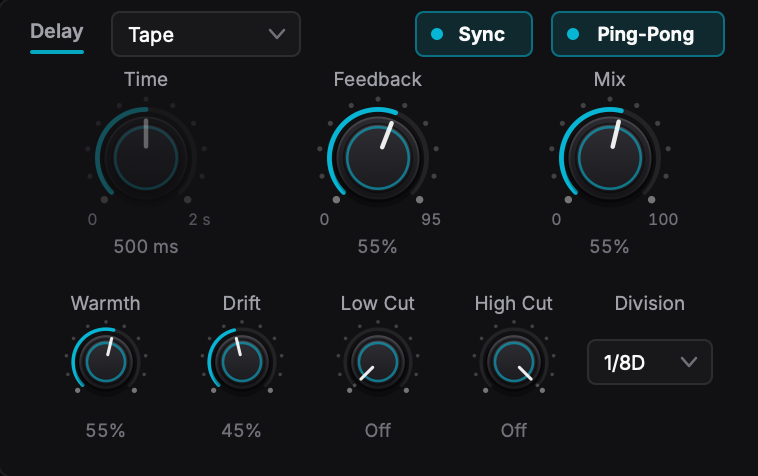Click the 95 maximum feedback label
758x476 pixels.
(431, 219)
